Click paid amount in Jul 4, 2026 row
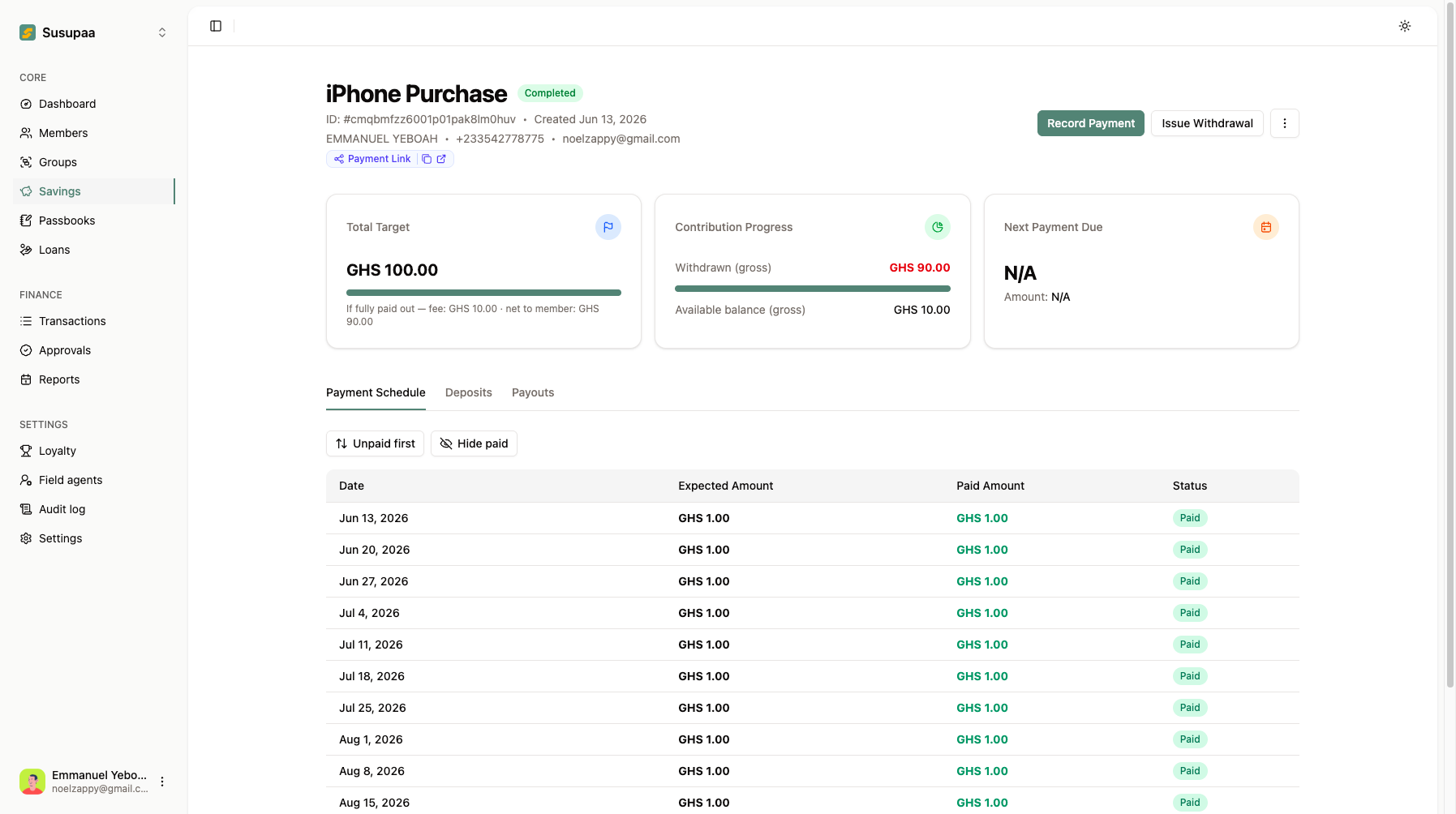Screen dimensions: 1456x814 982,613
